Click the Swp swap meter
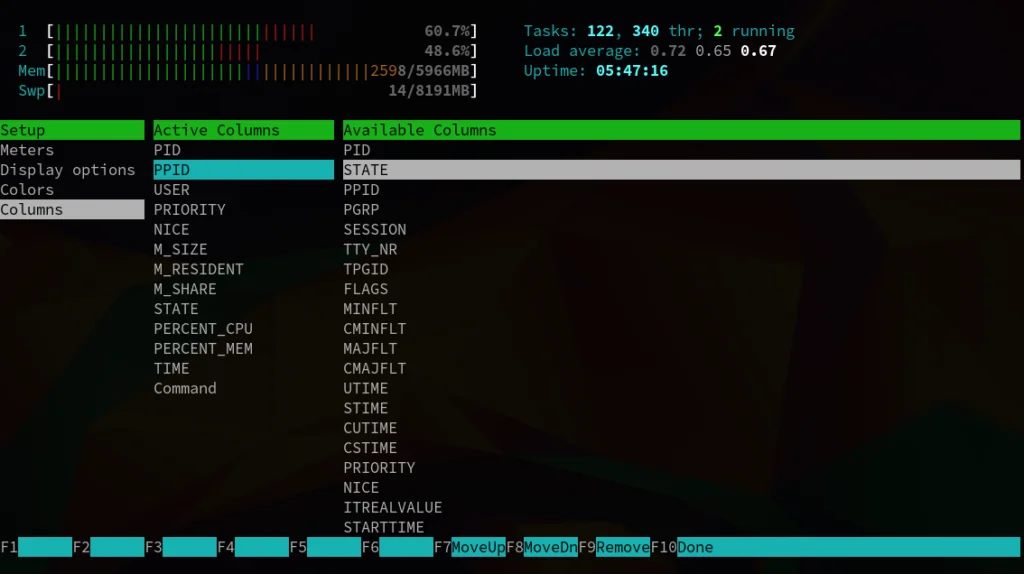Screen dimensions: 1024x574 (x=248, y=91)
